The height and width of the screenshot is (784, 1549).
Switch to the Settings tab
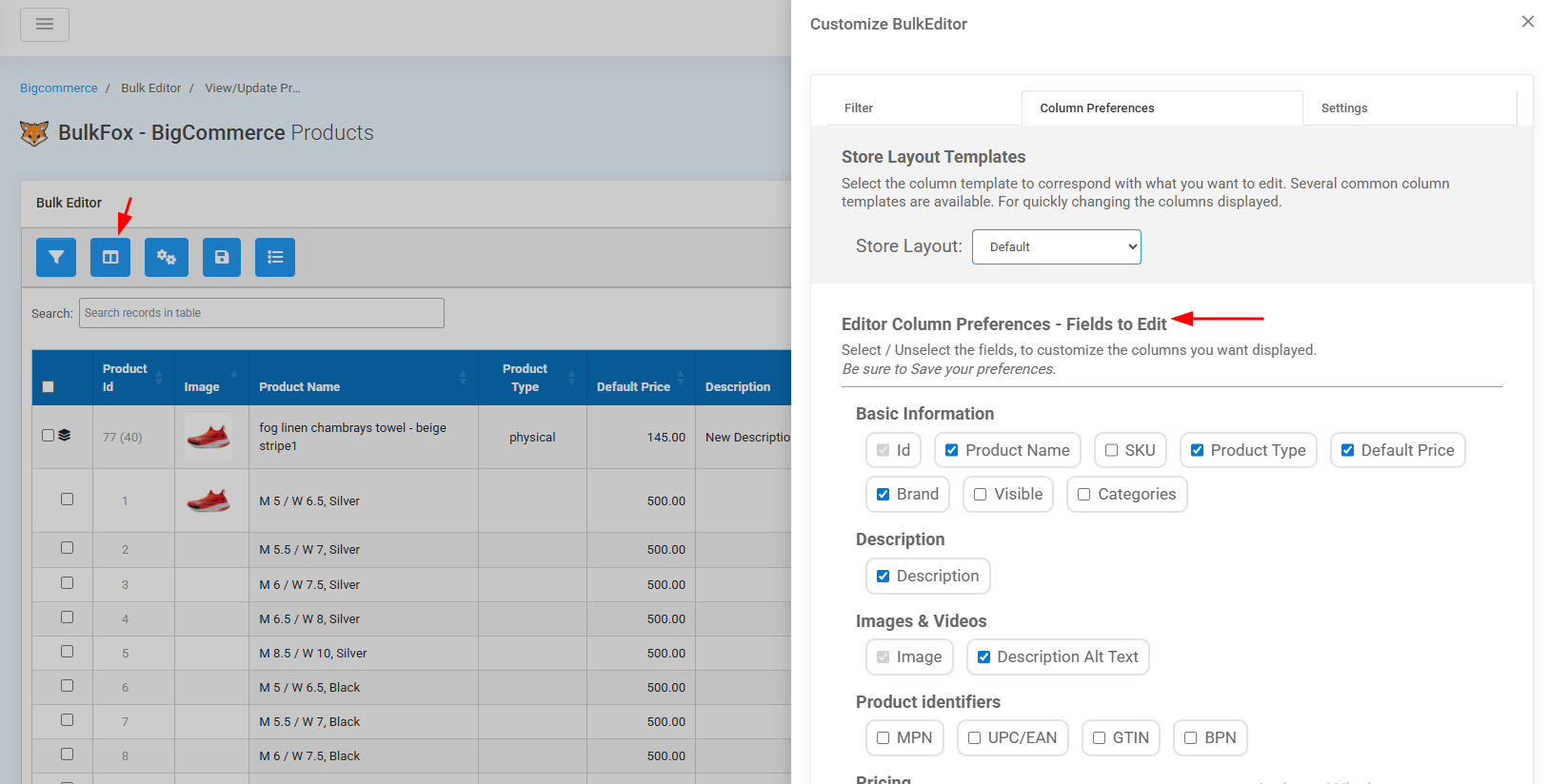pyautogui.click(x=1344, y=108)
